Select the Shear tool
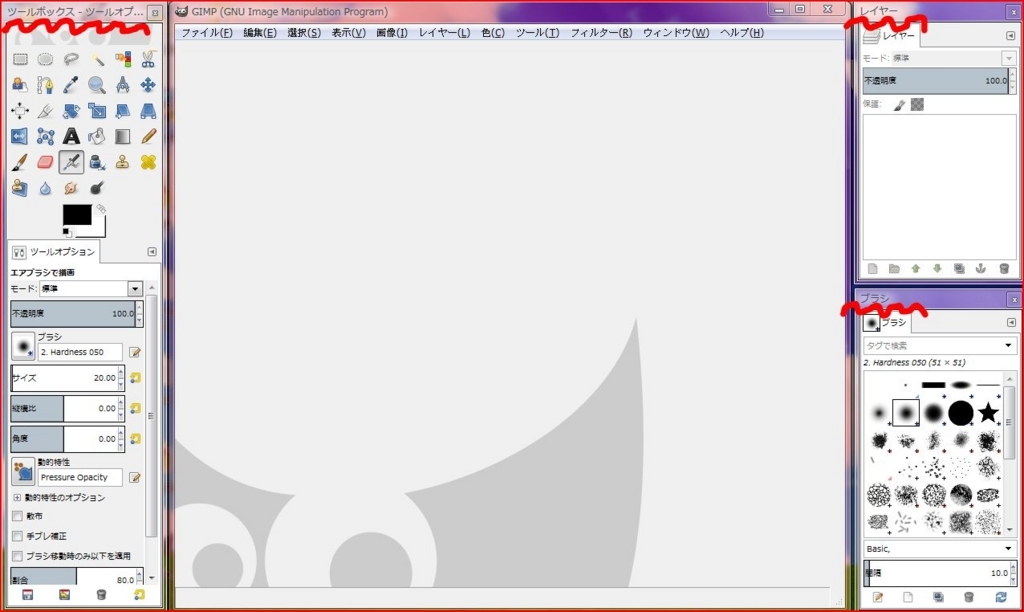The height and width of the screenshot is (612, 1024). (123, 111)
